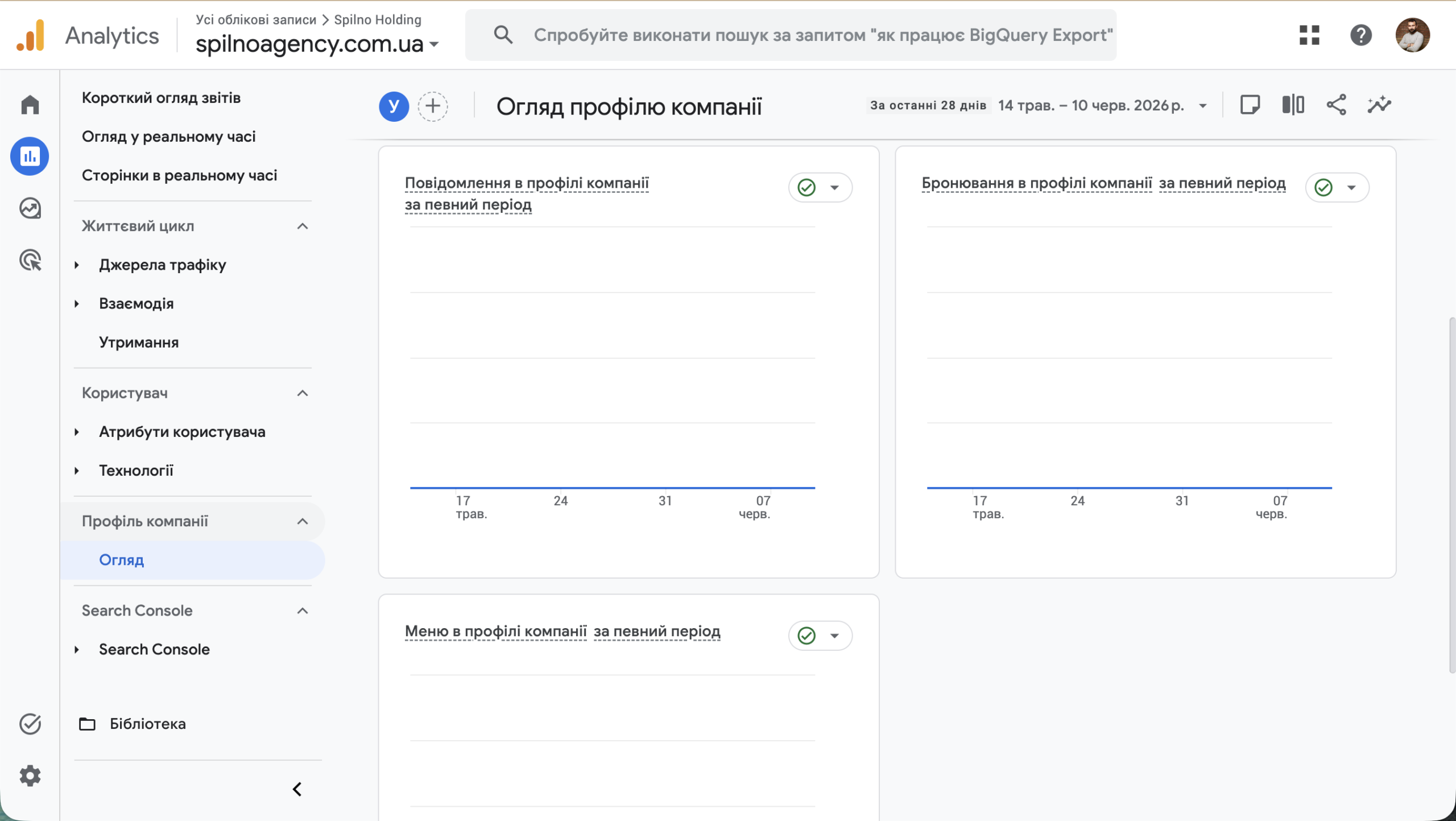Screen dimensions: 1456x821
Task: Click 'Усі облікові записи' breadcrumb
Action: (x=256, y=19)
